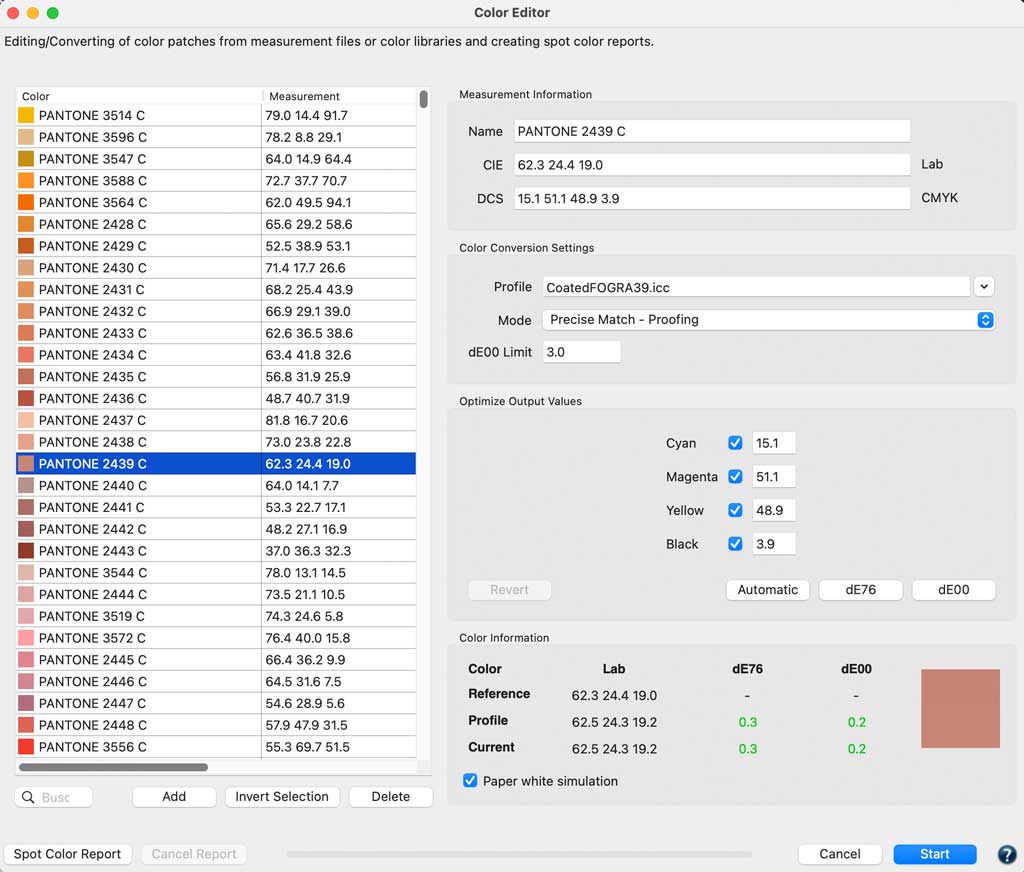Click the Start button
Screen dimensions: 1024x872
(x=935, y=854)
